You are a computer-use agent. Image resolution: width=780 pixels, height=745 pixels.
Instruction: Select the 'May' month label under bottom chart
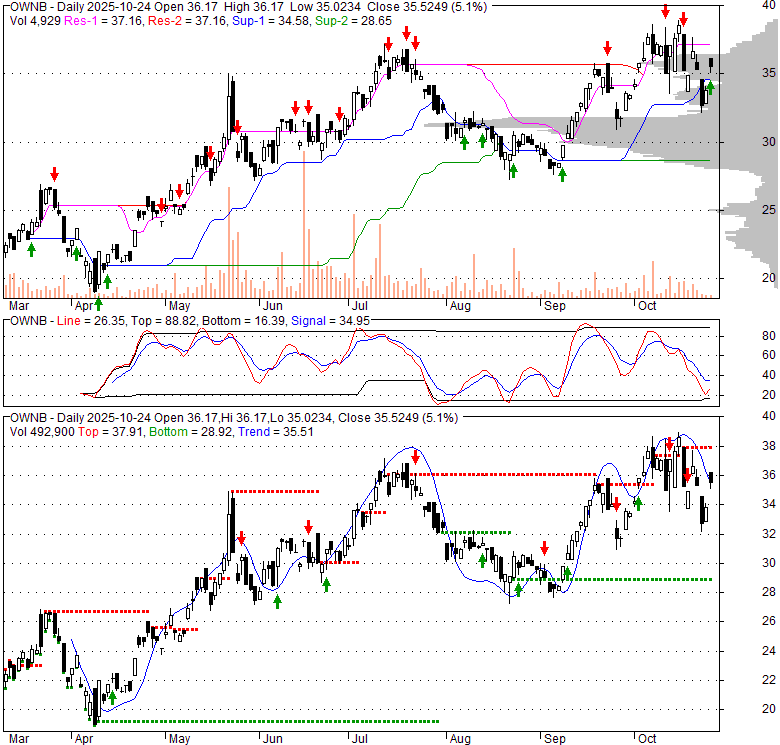tap(180, 739)
